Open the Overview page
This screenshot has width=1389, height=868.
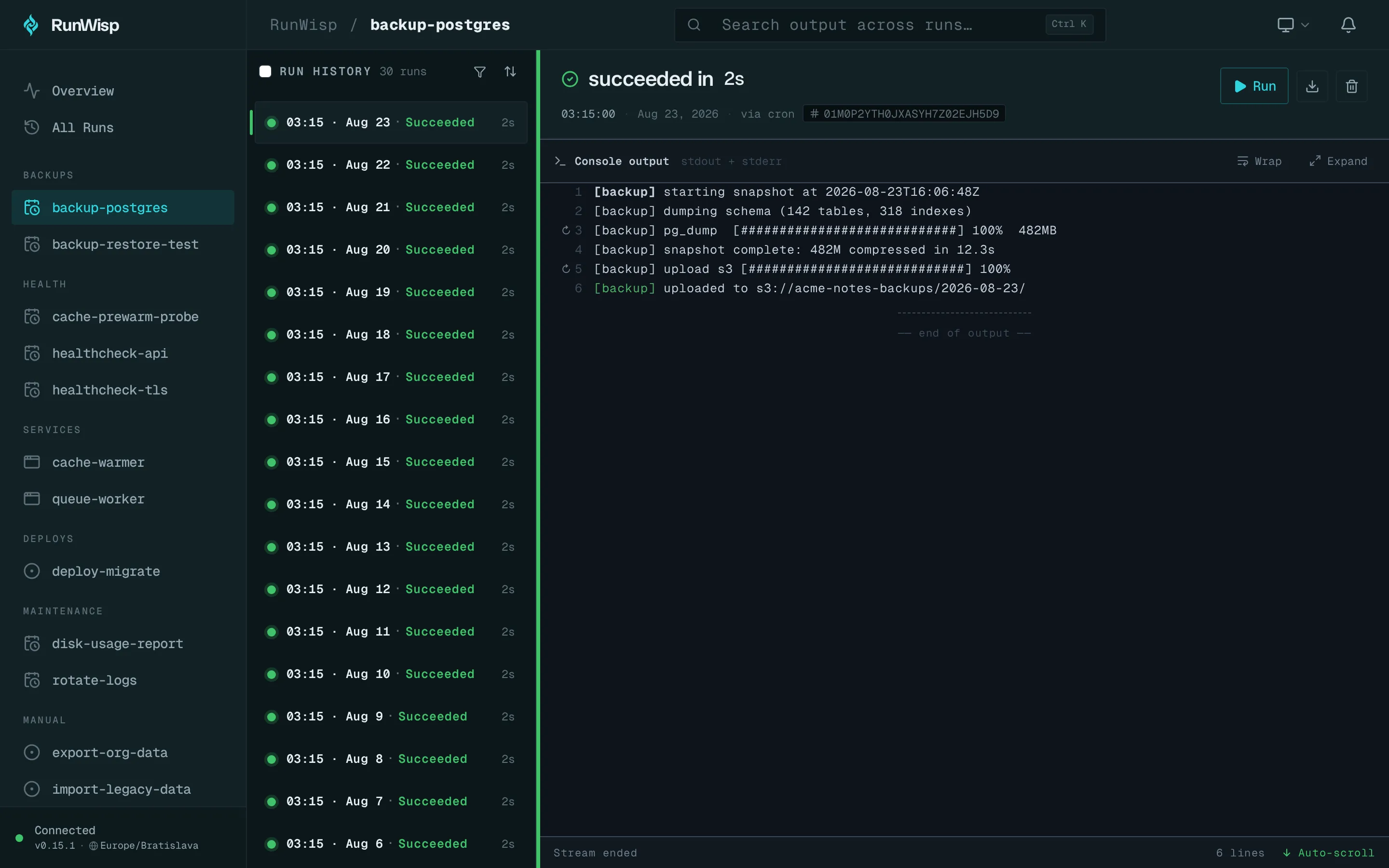click(x=123, y=91)
